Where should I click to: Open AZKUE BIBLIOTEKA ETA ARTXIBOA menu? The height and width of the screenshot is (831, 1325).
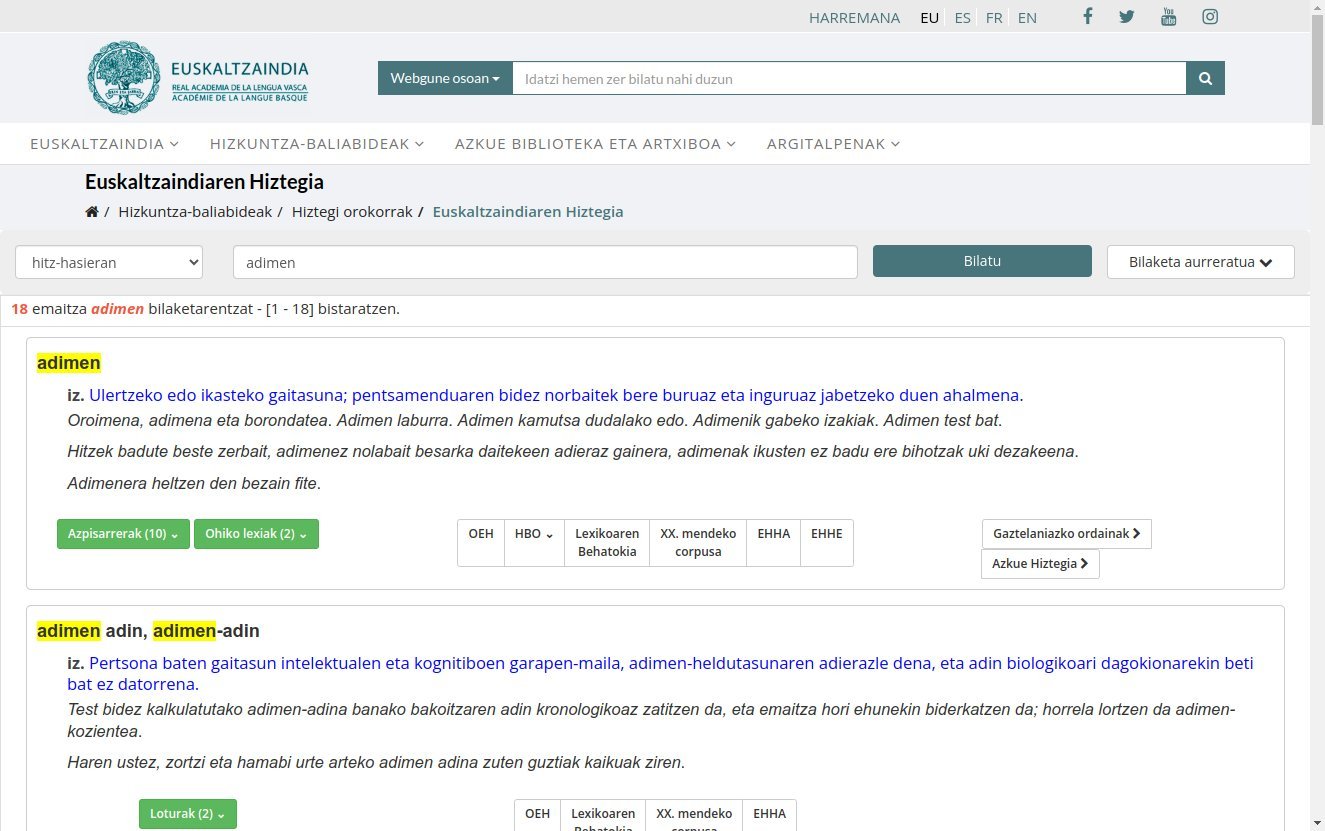pos(595,144)
